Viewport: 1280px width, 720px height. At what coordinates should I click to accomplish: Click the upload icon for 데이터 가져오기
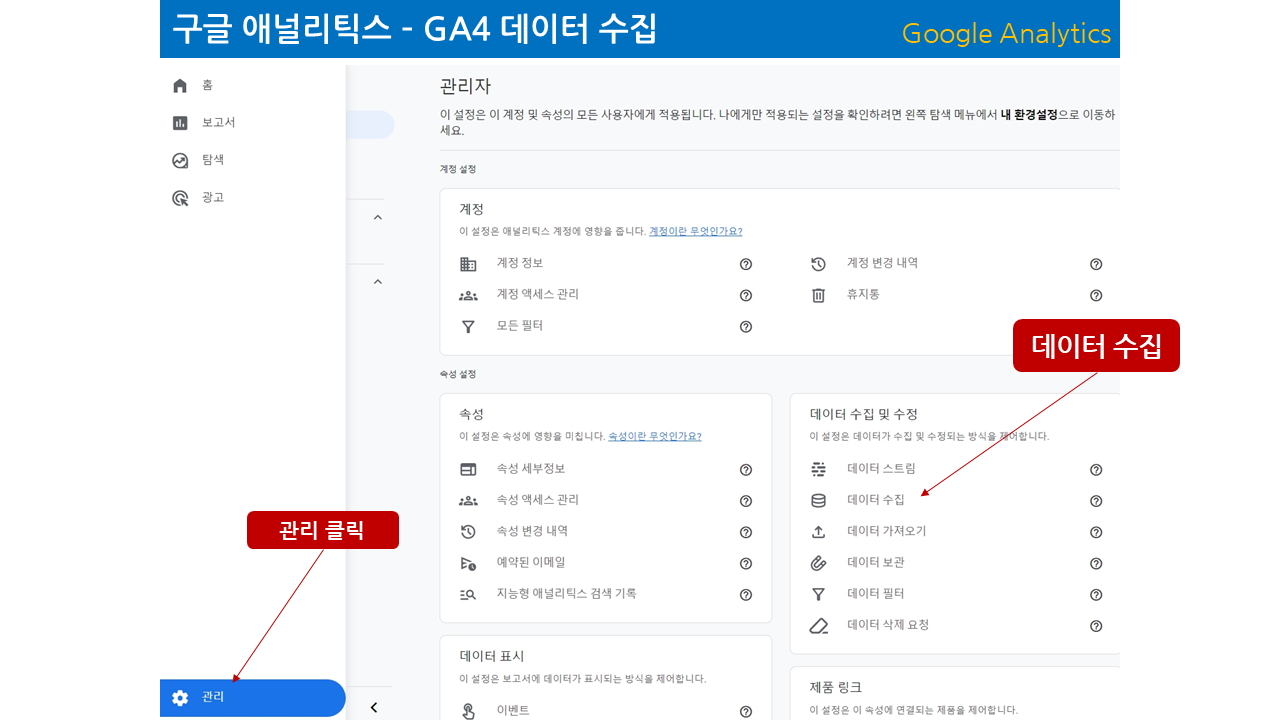tap(818, 532)
